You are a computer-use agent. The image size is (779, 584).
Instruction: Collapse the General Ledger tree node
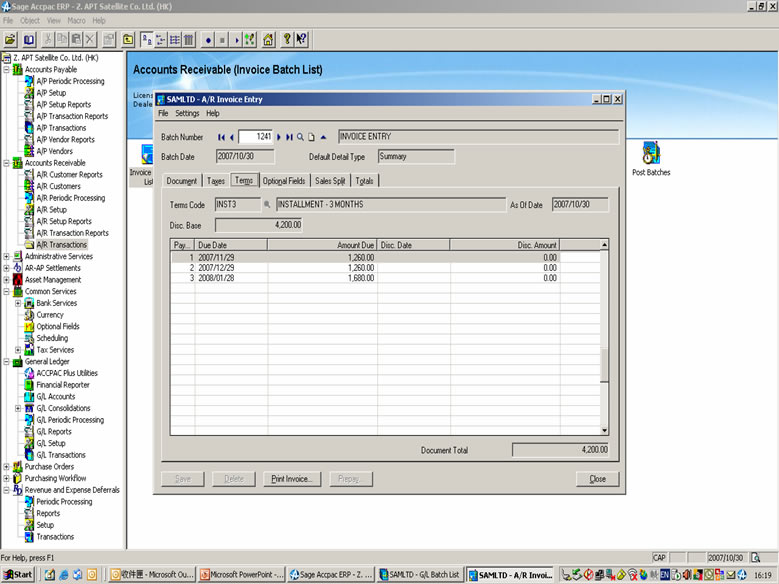(7, 361)
